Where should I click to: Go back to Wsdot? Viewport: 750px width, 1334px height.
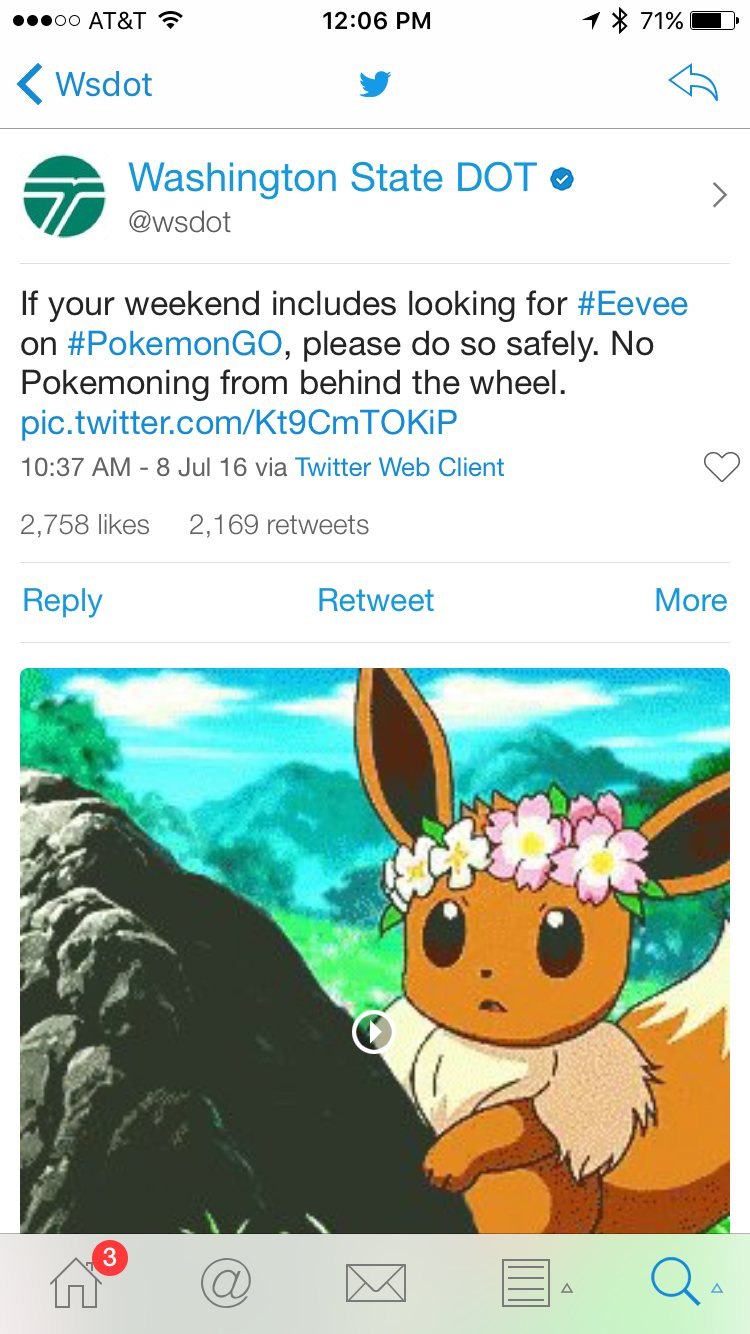(x=85, y=84)
